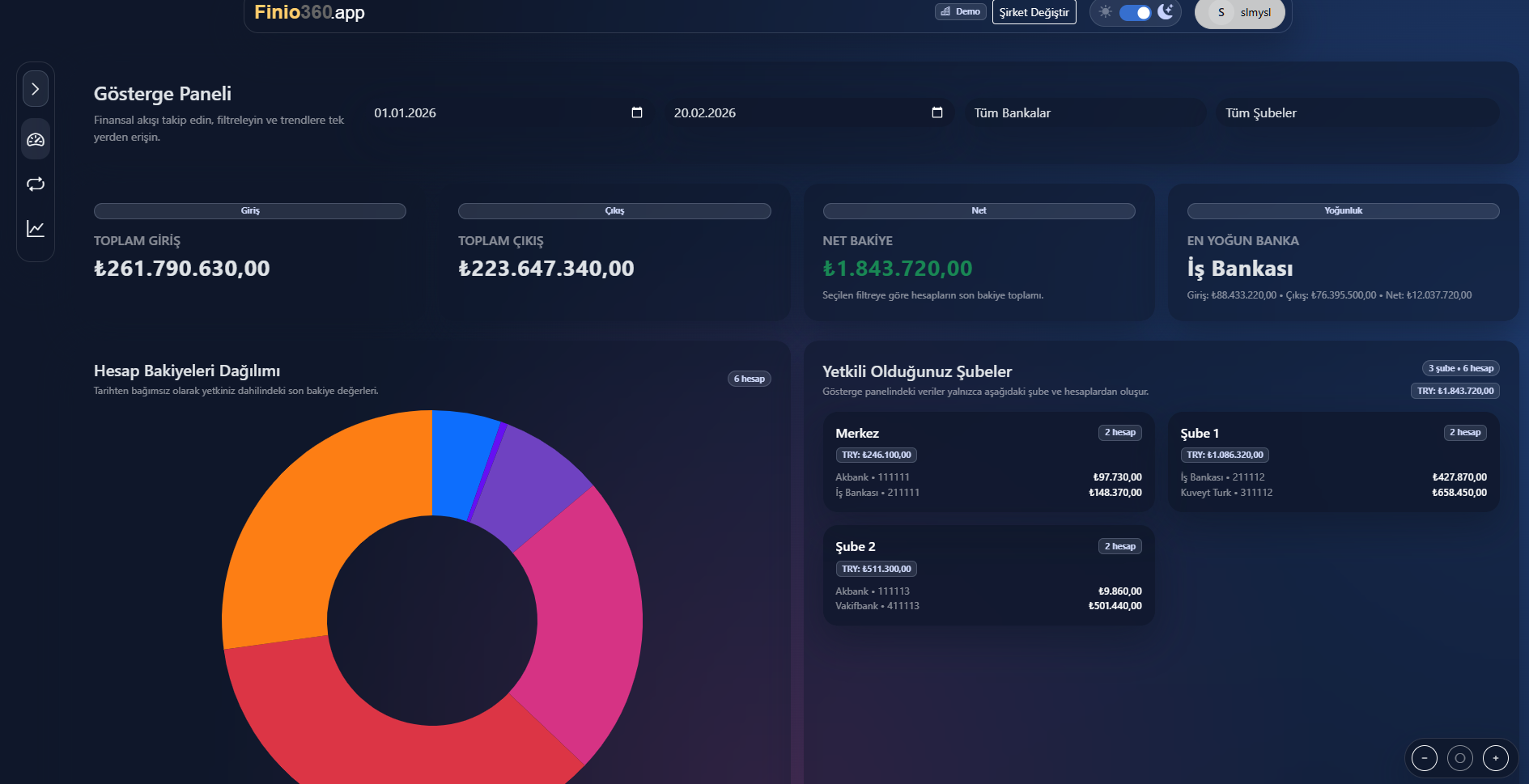The height and width of the screenshot is (784, 1529).
Task: Toggle the dark mode switch
Action: tap(1135, 13)
